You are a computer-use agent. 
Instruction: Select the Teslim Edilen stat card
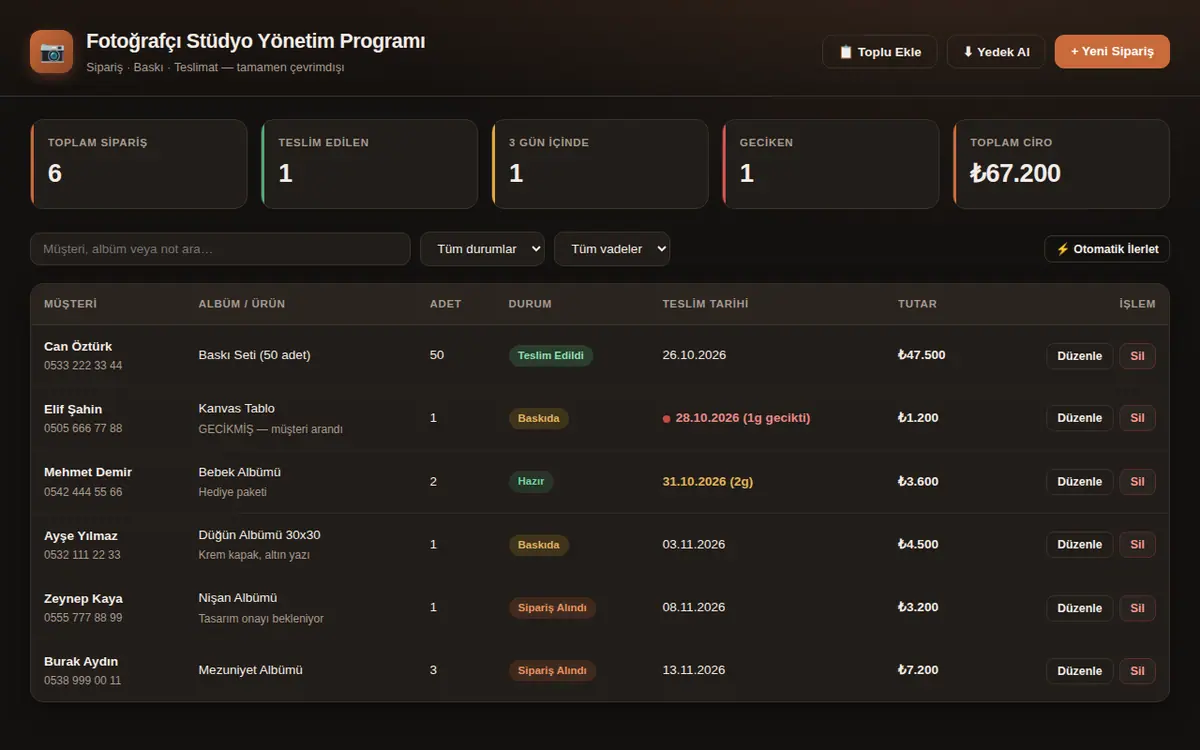click(x=369, y=164)
